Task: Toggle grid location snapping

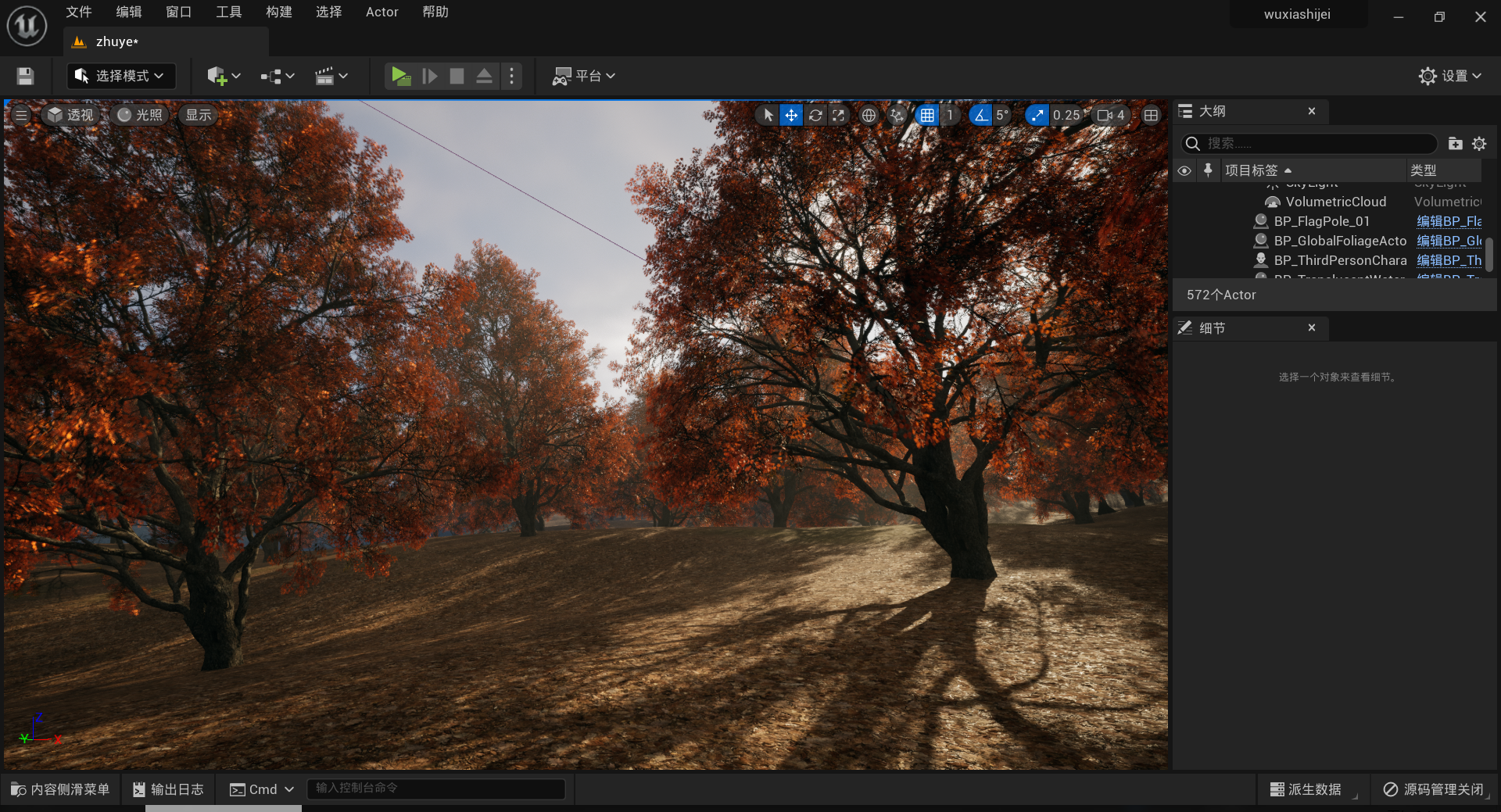Action: click(x=927, y=115)
